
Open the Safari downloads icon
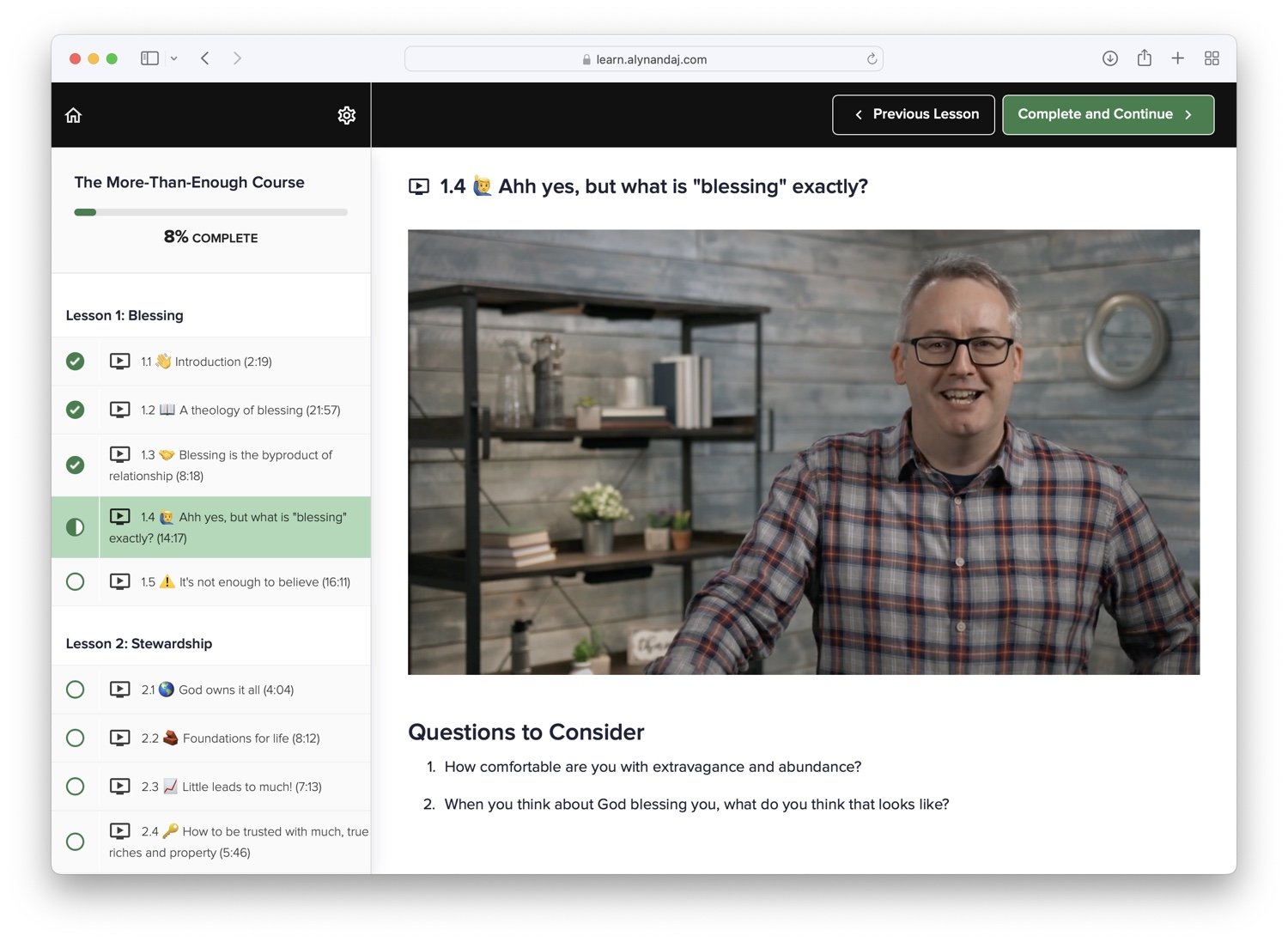(1110, 58)
